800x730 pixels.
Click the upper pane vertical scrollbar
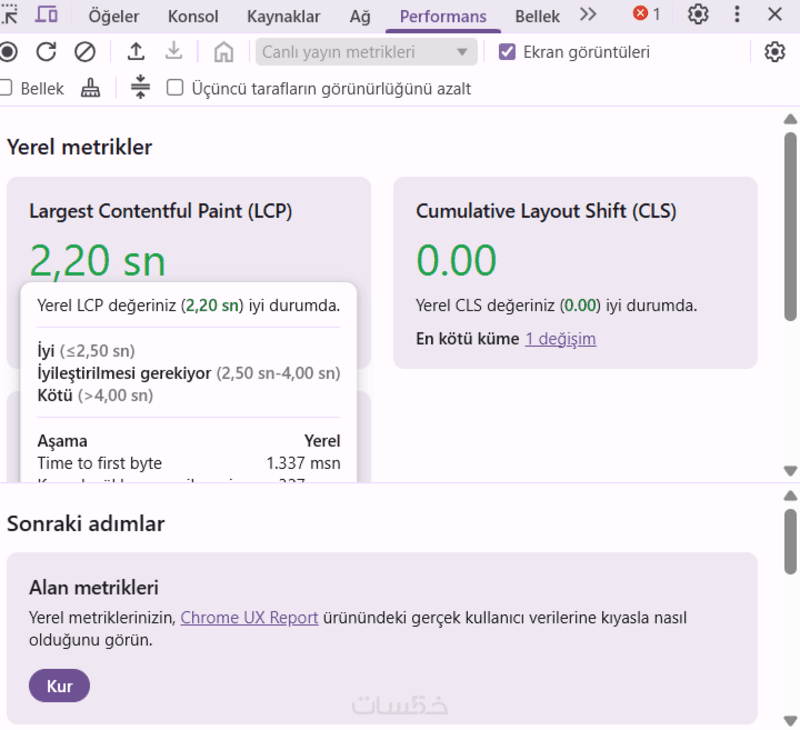coord(790,227)
